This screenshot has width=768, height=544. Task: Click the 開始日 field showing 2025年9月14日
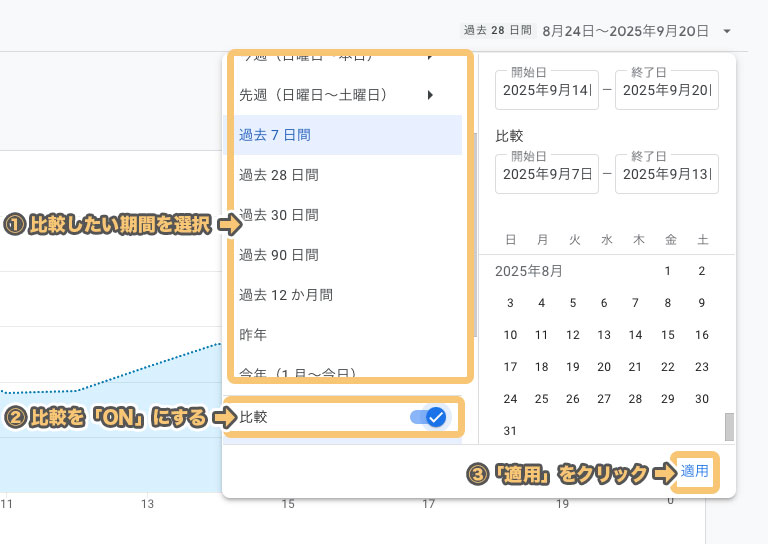(x=547, y=90)
